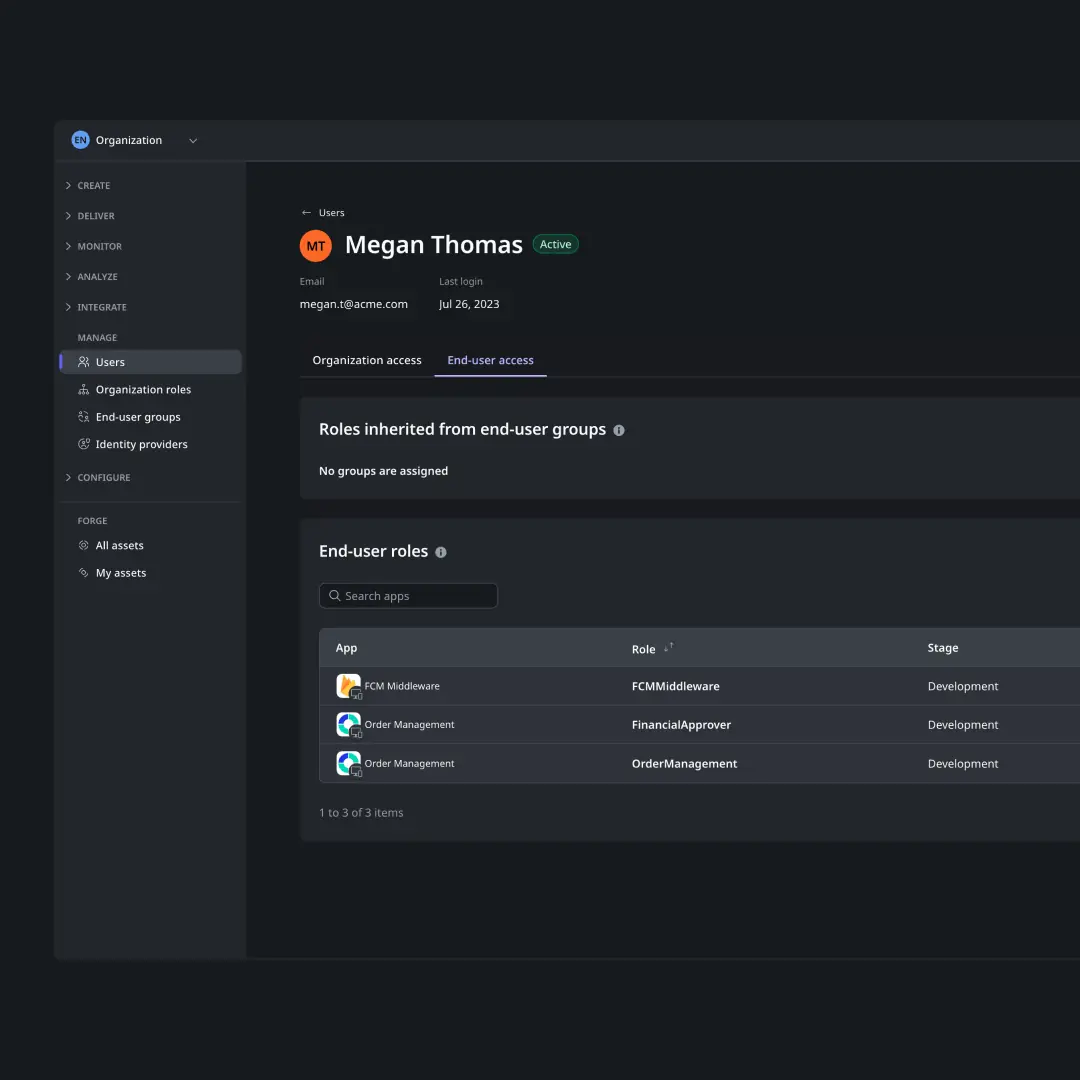Image resolution: width=1080 pixels, height=1080 pixels.
Task: Click info icon next to End-user roles
Action: click(x=441, y=552)
